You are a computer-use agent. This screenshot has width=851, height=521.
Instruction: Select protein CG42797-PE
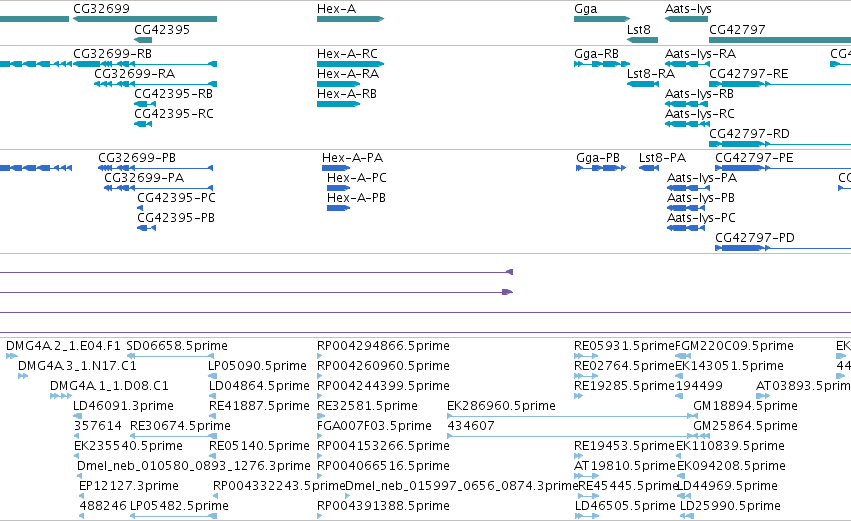pos(754,158)
